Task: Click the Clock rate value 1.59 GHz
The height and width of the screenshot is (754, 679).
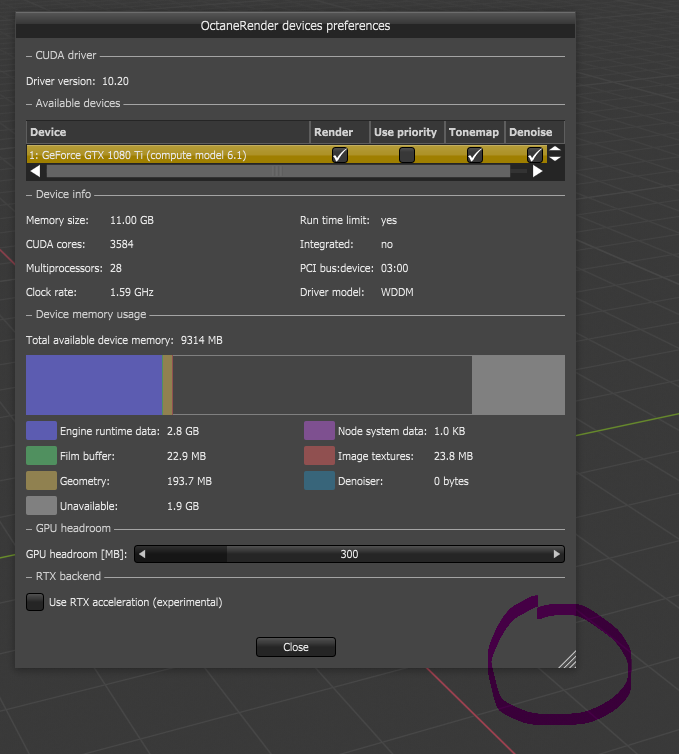Action: click(132, 292)
